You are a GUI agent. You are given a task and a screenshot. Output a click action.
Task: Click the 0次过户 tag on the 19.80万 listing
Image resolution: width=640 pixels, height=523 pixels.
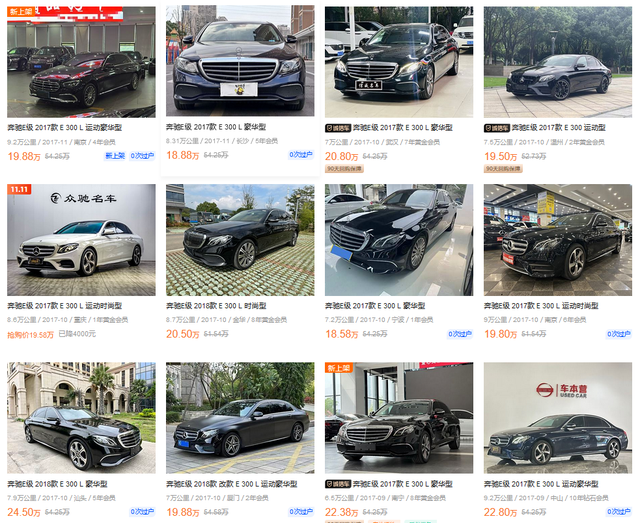619,334
